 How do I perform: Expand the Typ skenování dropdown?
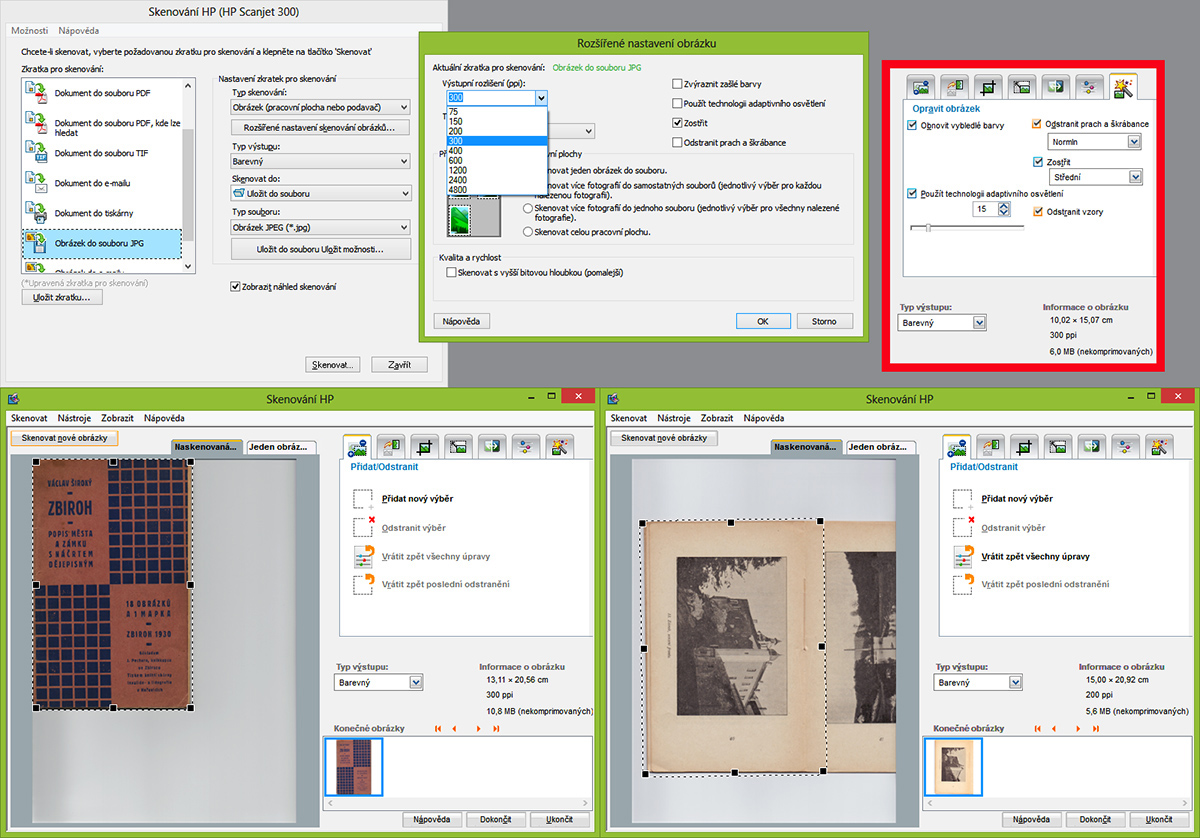320,107
